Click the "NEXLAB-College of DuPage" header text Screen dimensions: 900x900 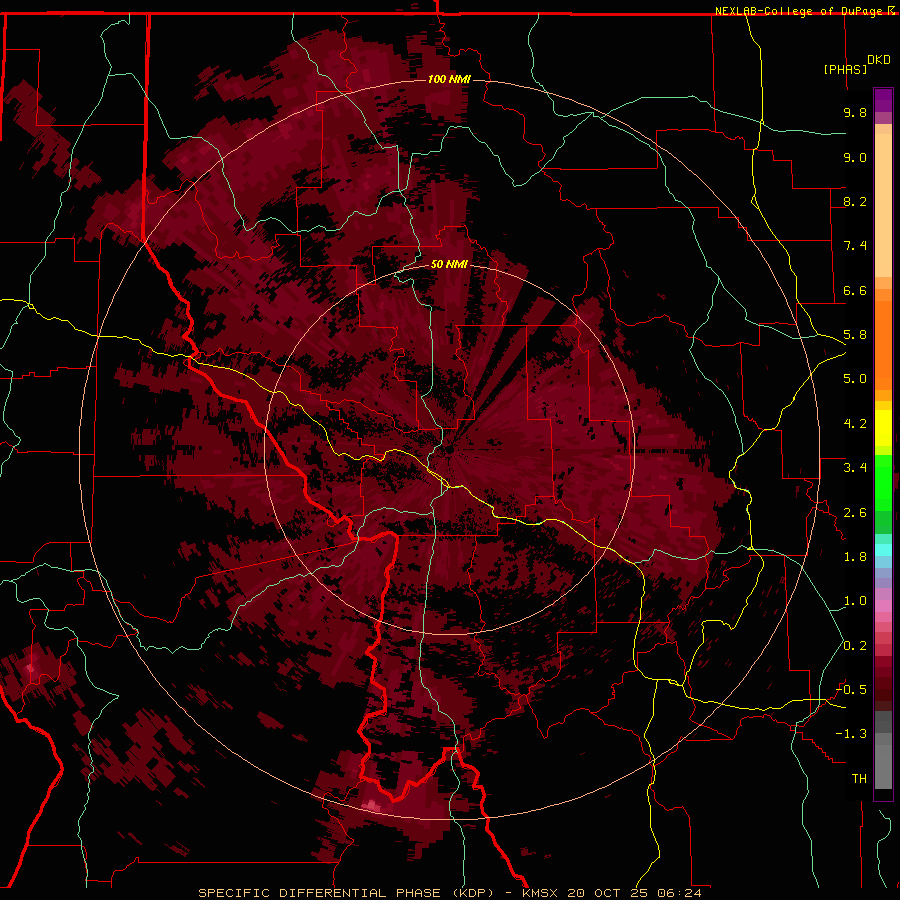[798, 11]
